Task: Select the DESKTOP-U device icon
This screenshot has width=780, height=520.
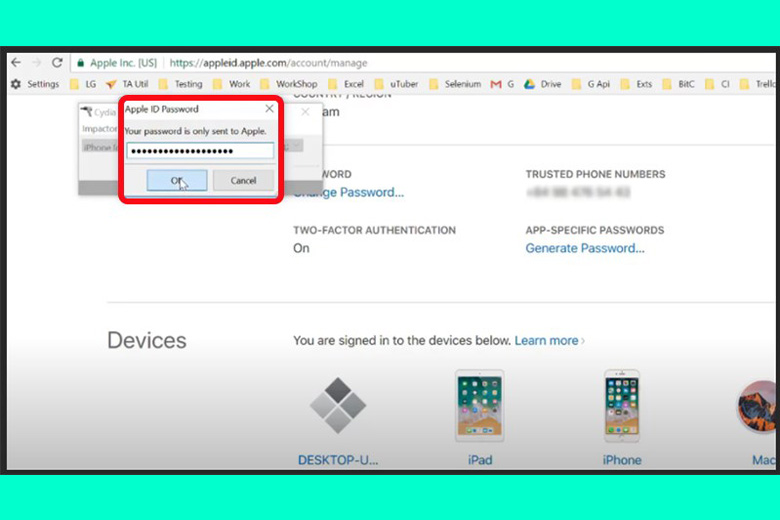Action: click(x=338, y=405)
